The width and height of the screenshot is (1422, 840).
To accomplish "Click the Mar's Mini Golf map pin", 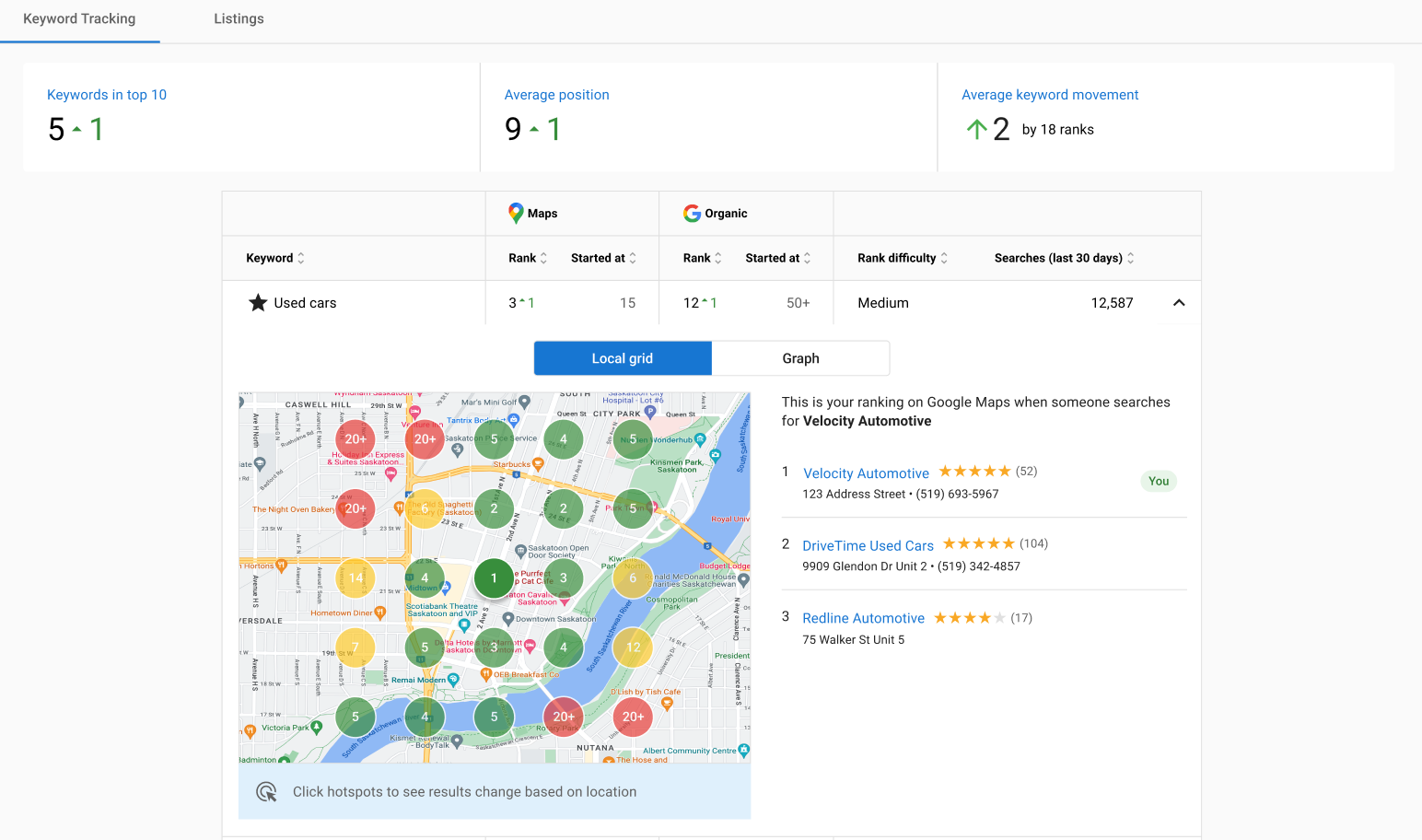I will 524,402.
